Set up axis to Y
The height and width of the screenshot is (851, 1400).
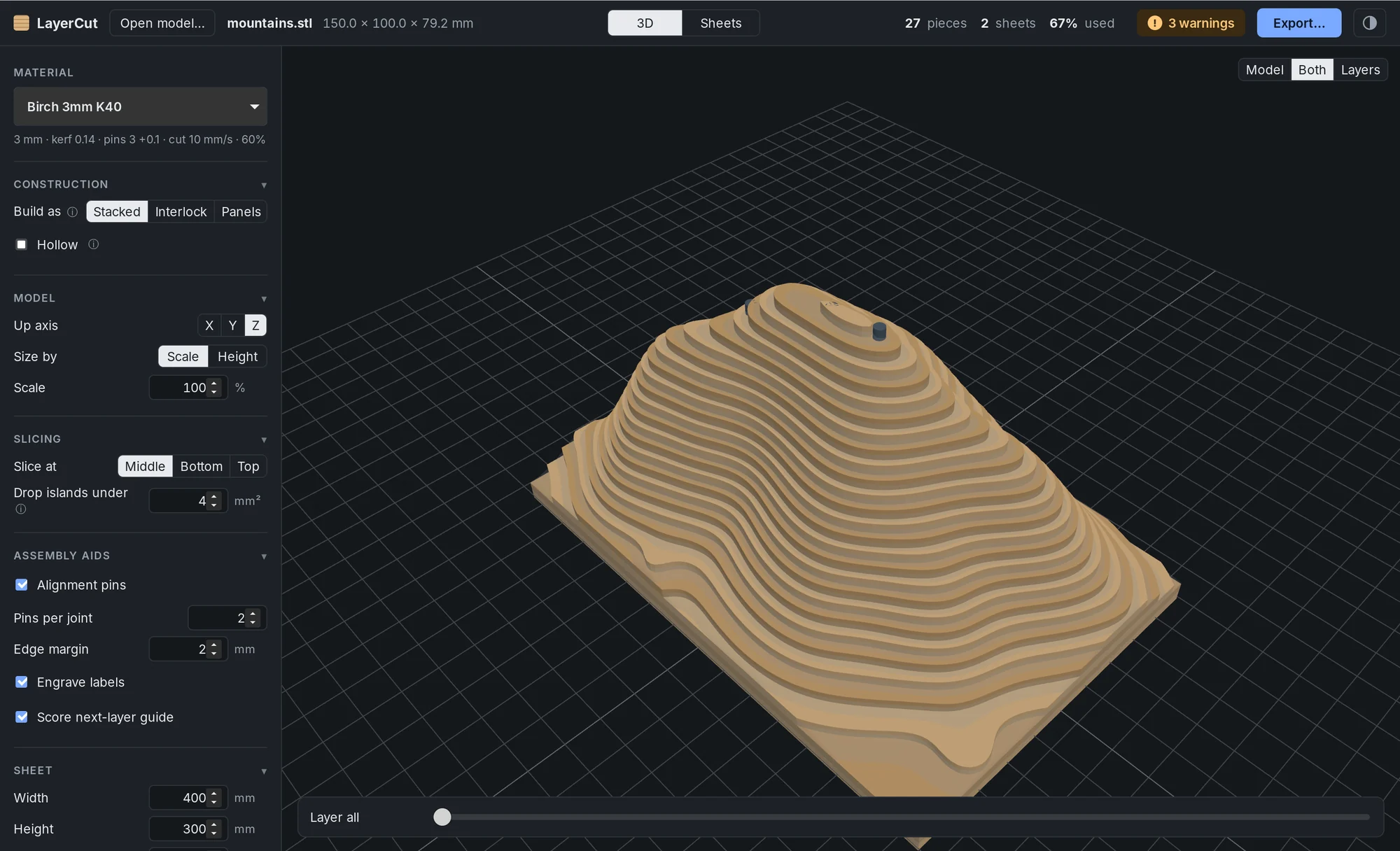pyautogui.click(x=232, y=325)
